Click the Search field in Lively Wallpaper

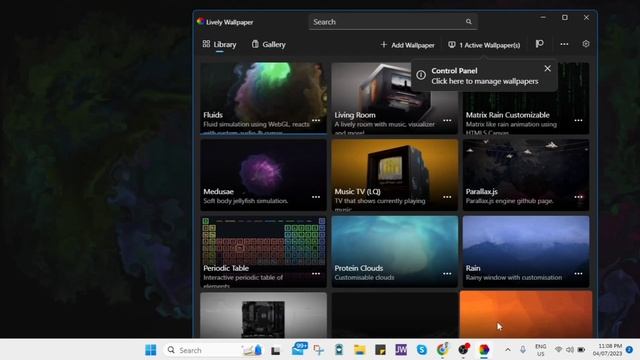point(393,22)
